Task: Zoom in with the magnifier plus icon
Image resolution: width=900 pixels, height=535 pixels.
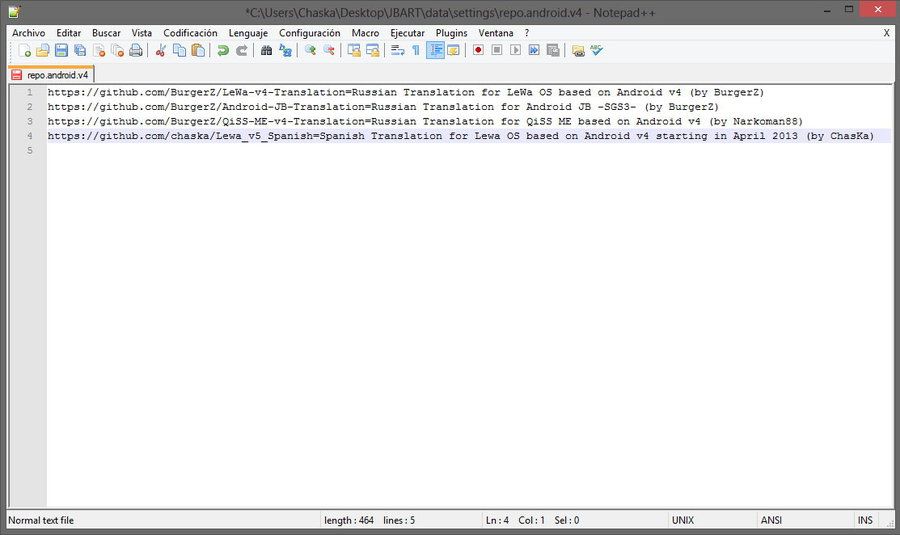Action: [x=311, y=51]
